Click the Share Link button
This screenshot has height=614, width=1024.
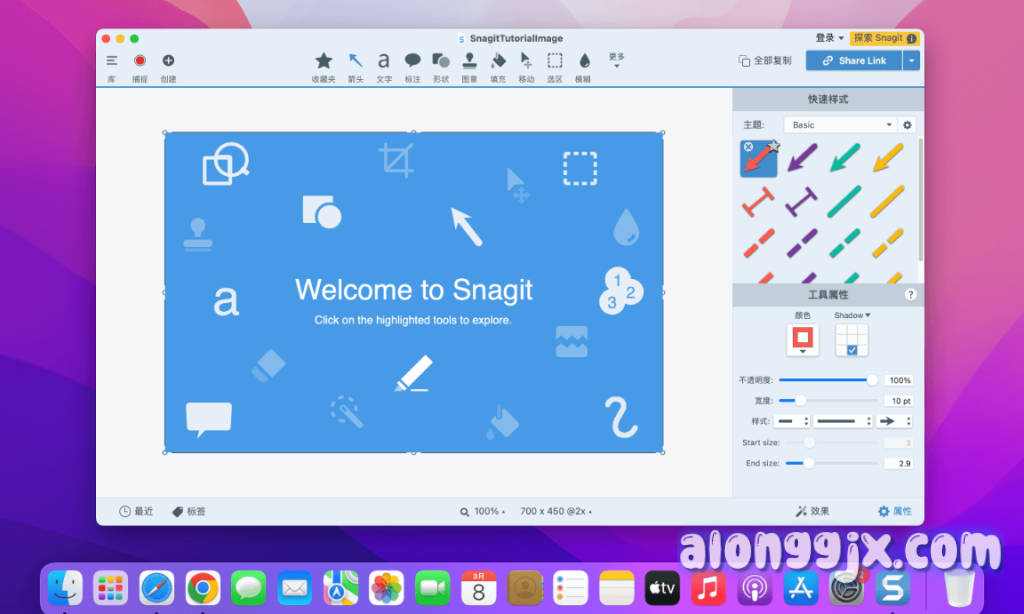[853, 61]
